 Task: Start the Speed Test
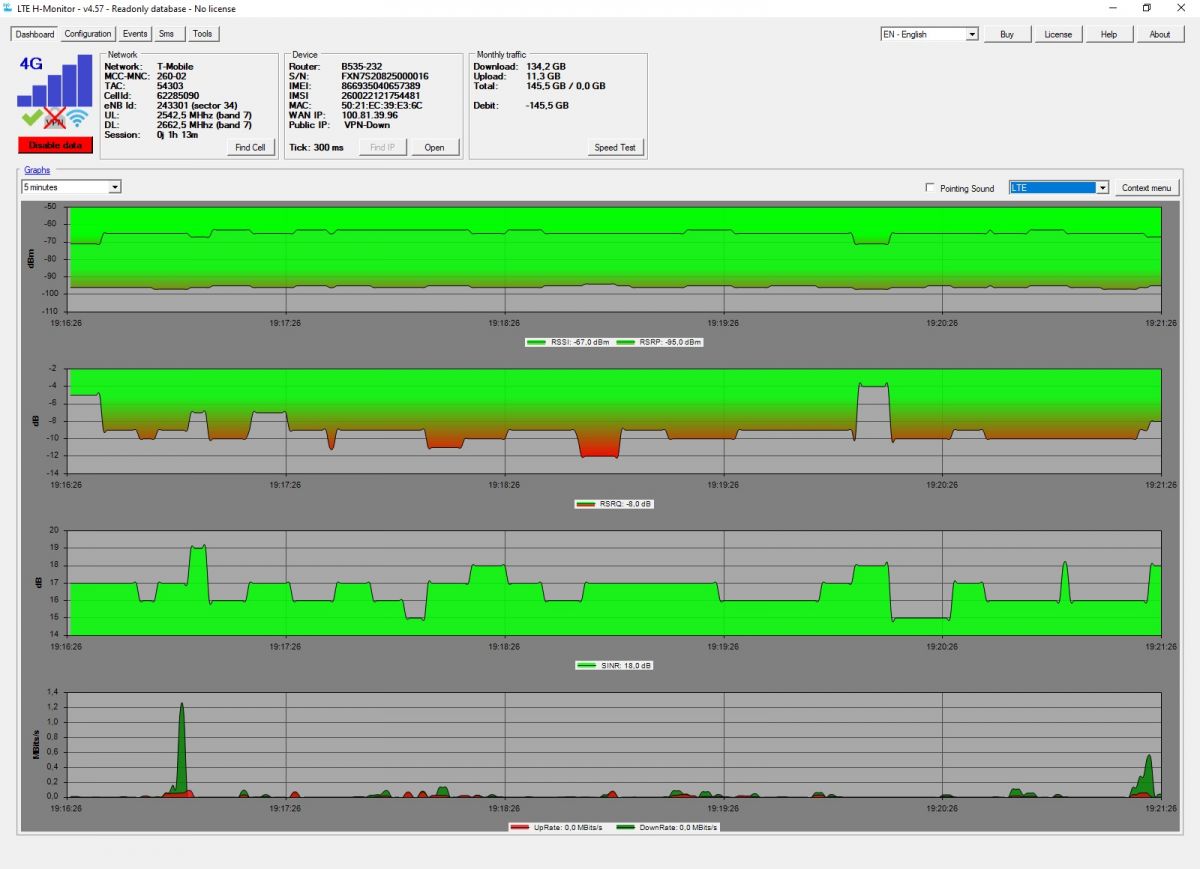click(615, 147)
